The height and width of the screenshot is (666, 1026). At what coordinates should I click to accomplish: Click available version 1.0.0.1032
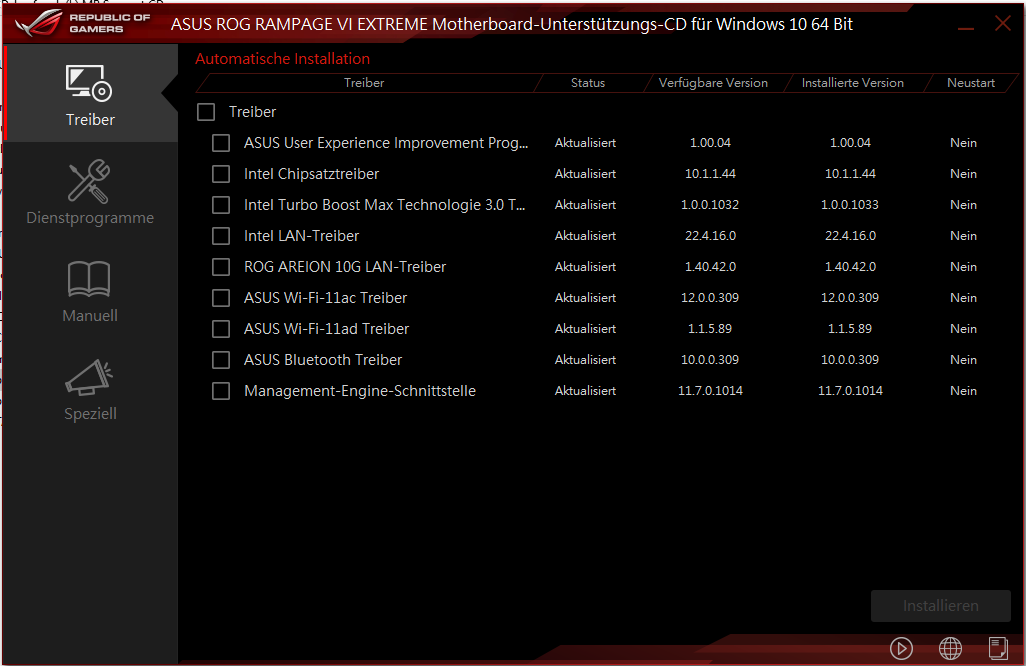[x=710, y=205]
